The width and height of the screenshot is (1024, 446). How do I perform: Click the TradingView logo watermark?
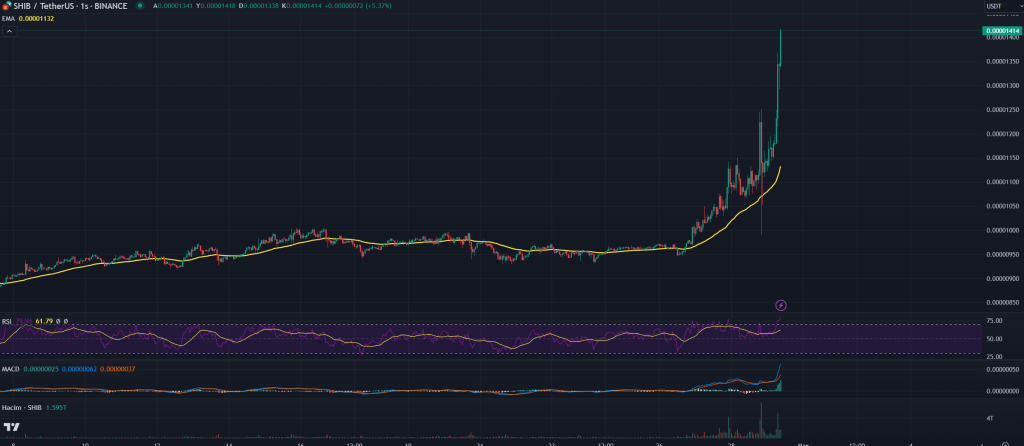pyautogui.click(x=12, y=428)
